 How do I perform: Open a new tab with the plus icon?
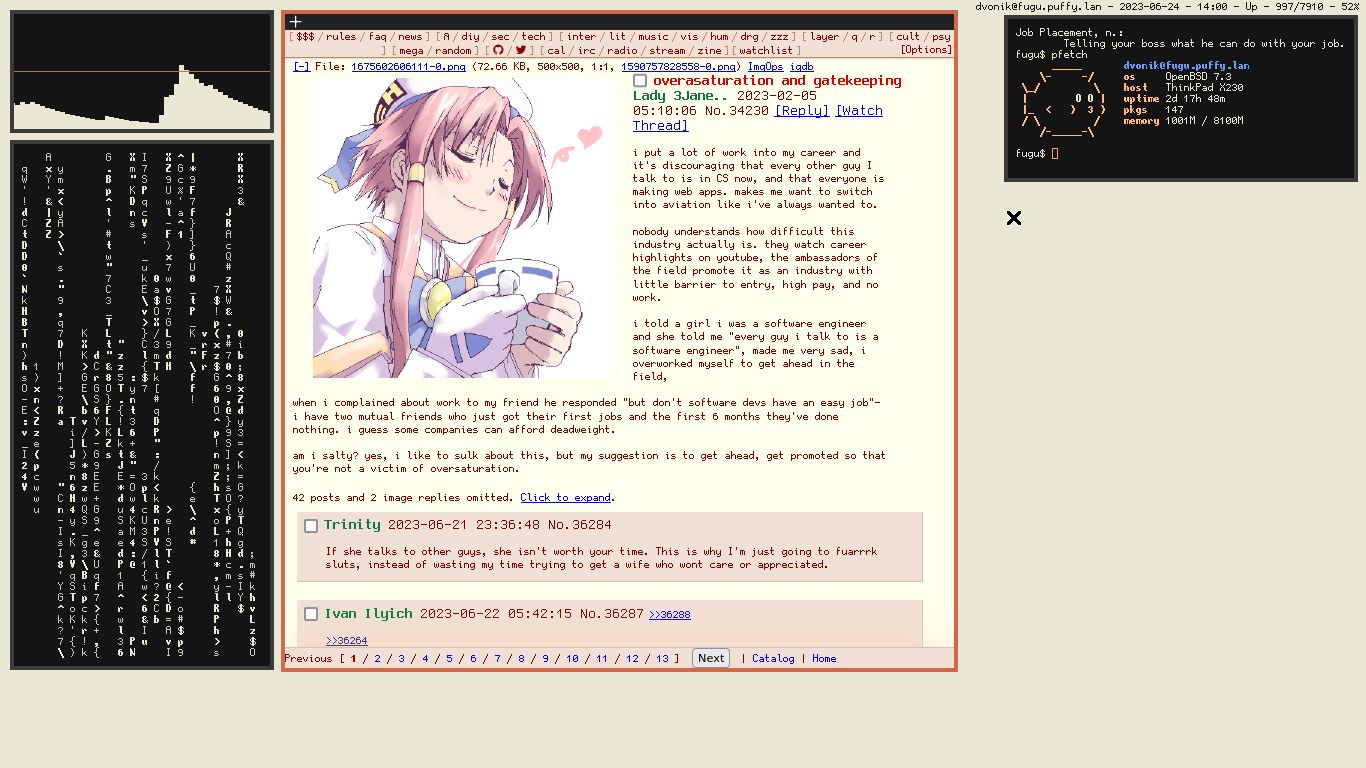coord(295,22)
